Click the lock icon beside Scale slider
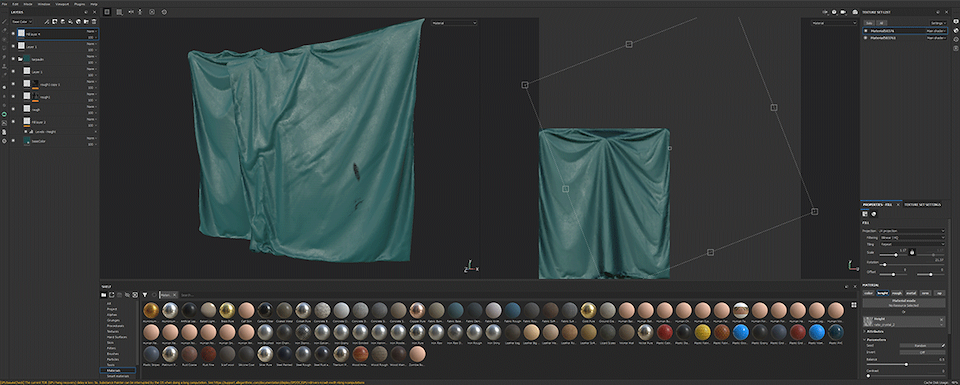The image size is (960, 385). [x=912, y=252]
